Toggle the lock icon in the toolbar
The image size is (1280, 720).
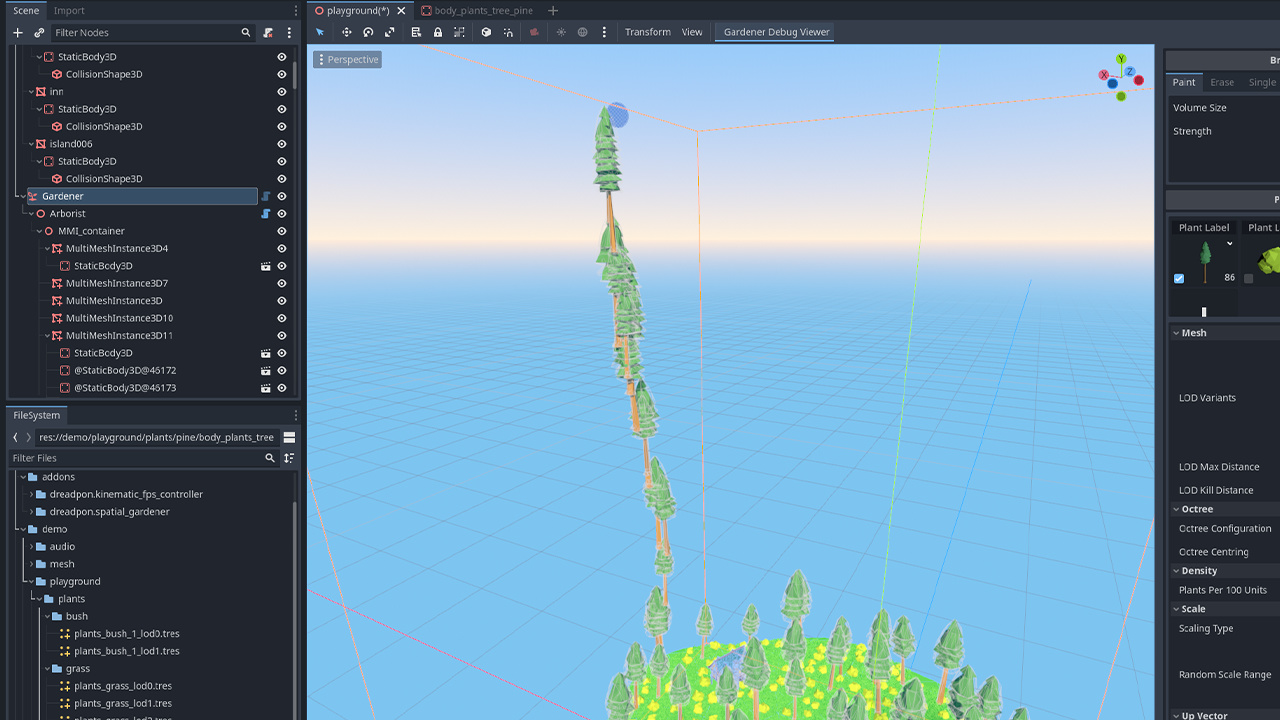click(x=438, y=31)
